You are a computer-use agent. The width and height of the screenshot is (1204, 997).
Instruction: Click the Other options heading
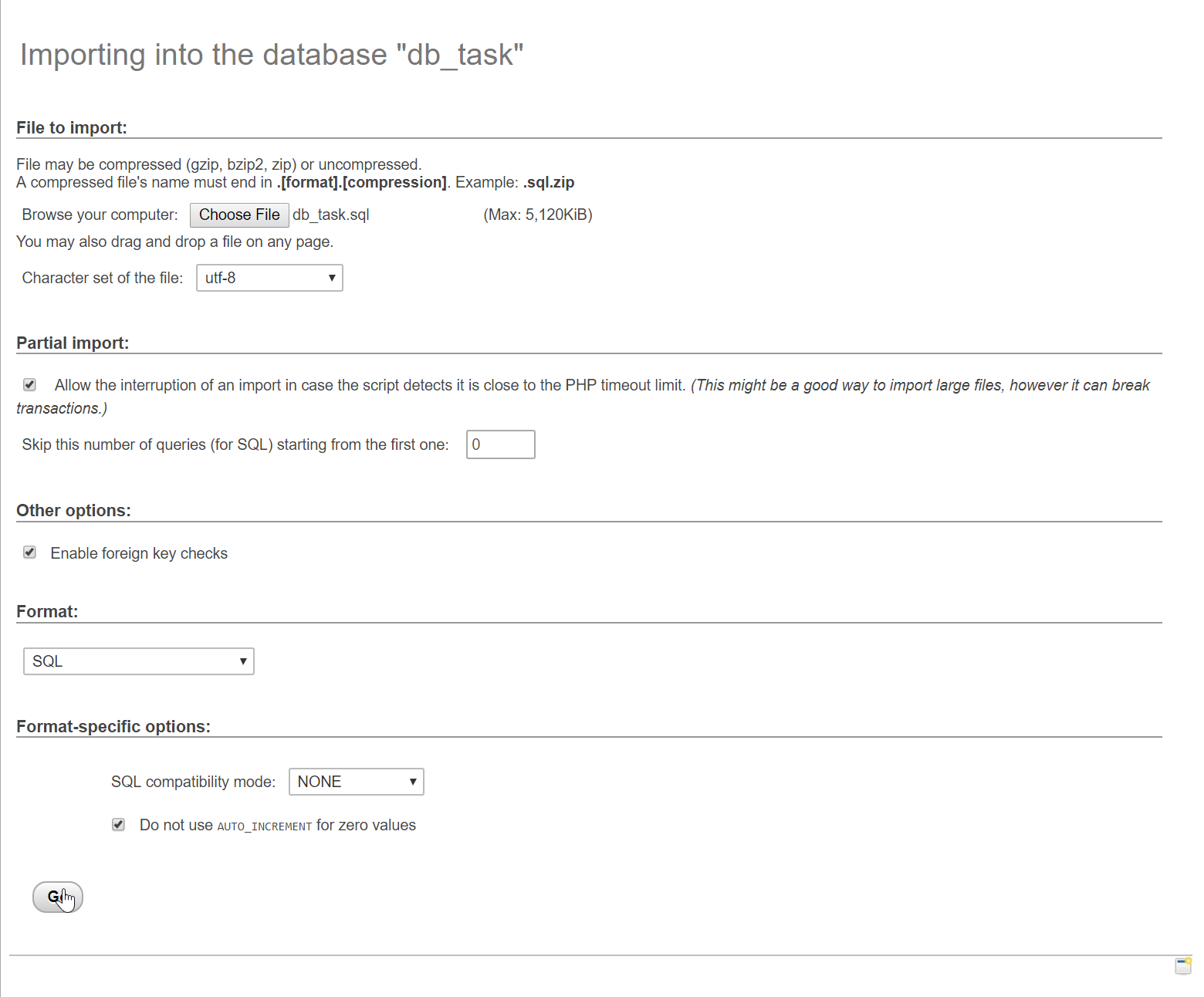tap(73, 510)
